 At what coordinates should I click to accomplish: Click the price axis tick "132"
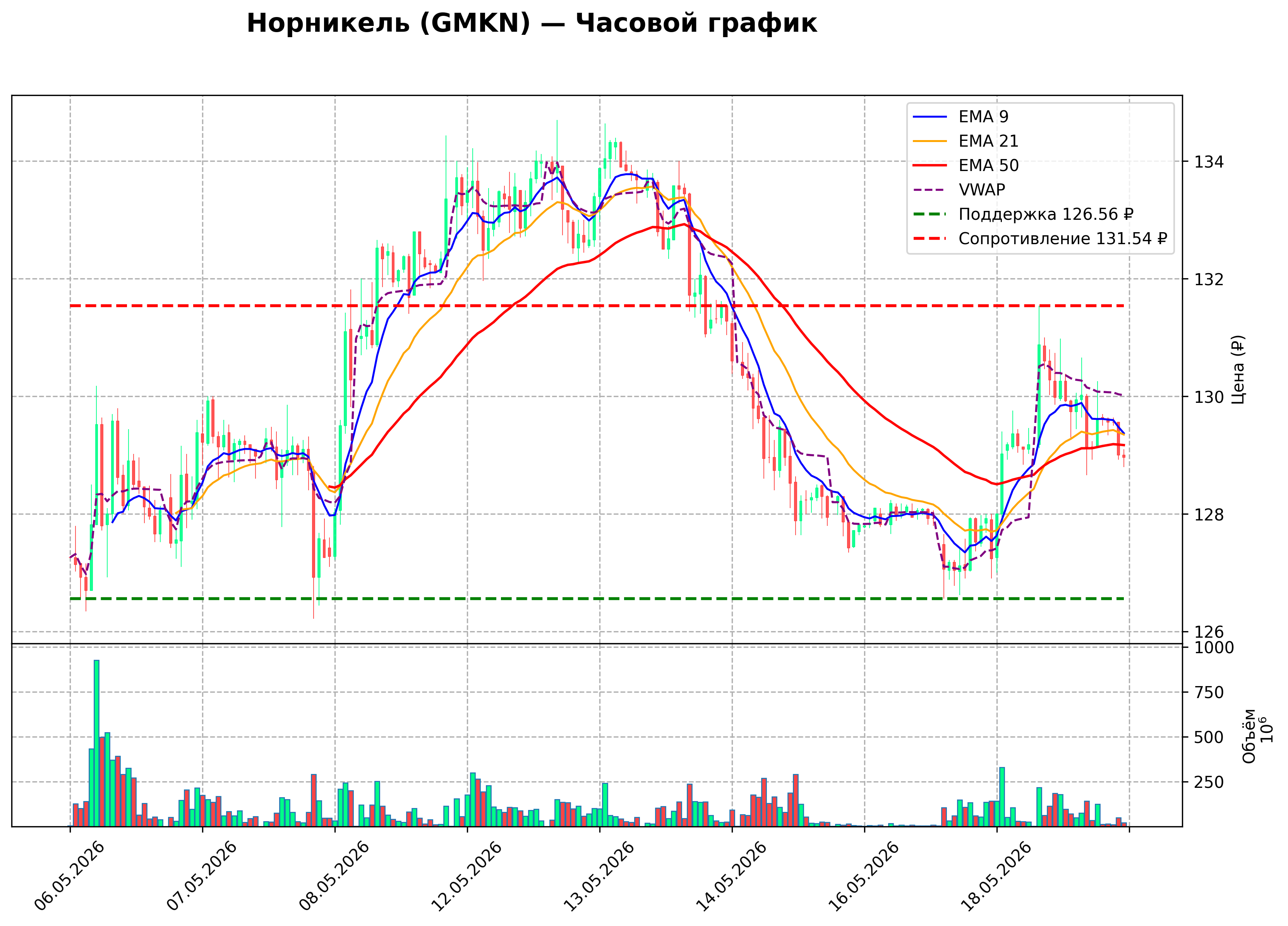point(1209,279)
